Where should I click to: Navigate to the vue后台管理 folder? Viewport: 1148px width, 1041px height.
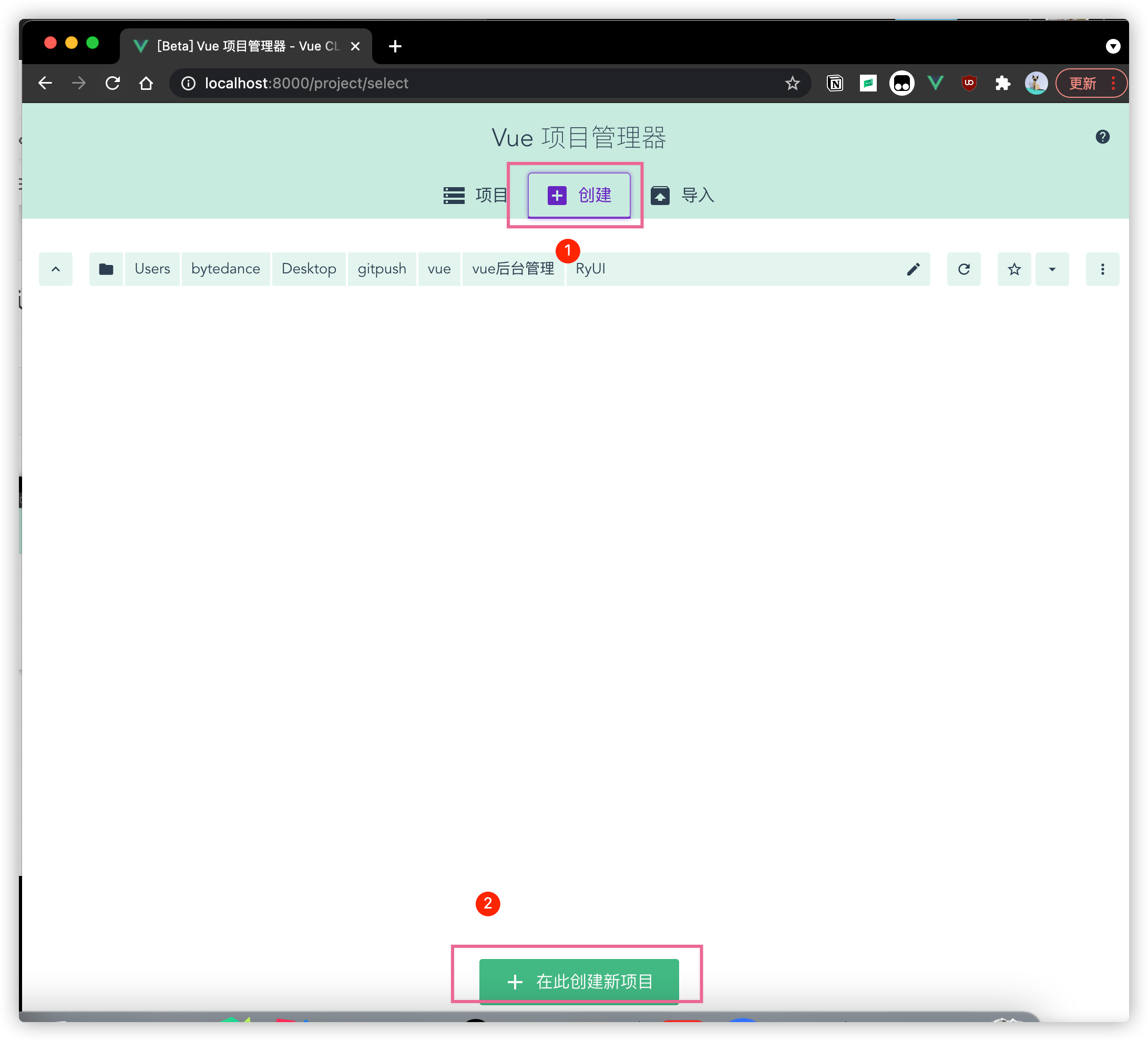pos(513,269)
